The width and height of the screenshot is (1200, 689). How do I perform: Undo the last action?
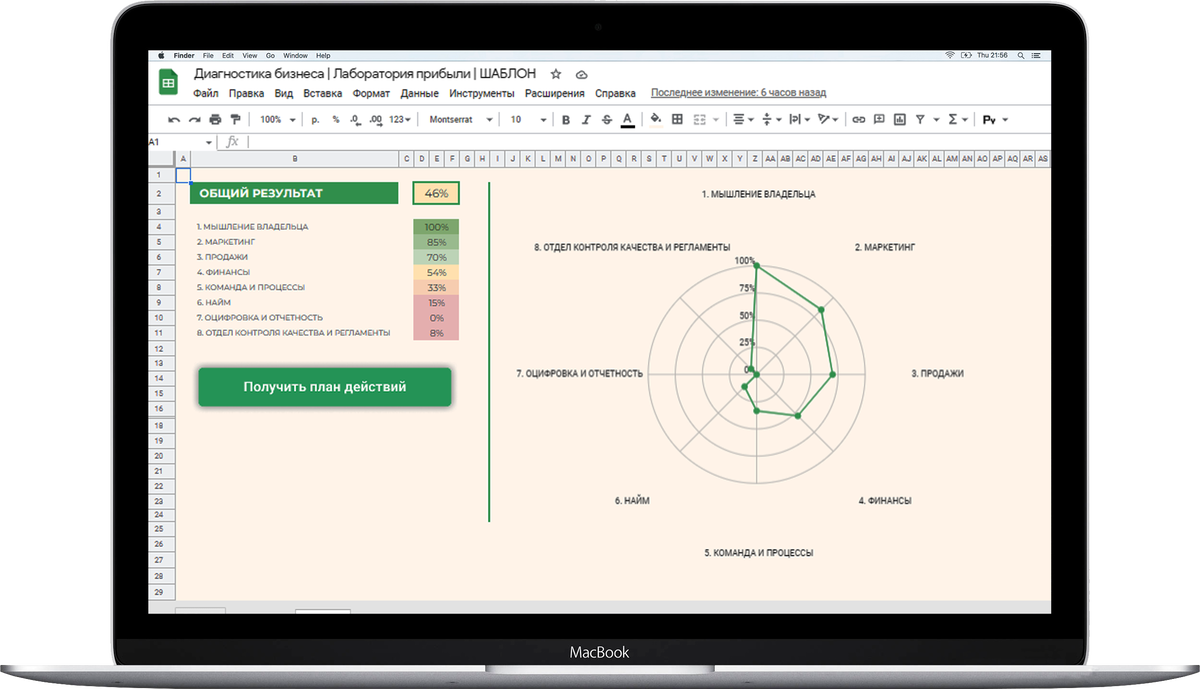click(174, 120)
